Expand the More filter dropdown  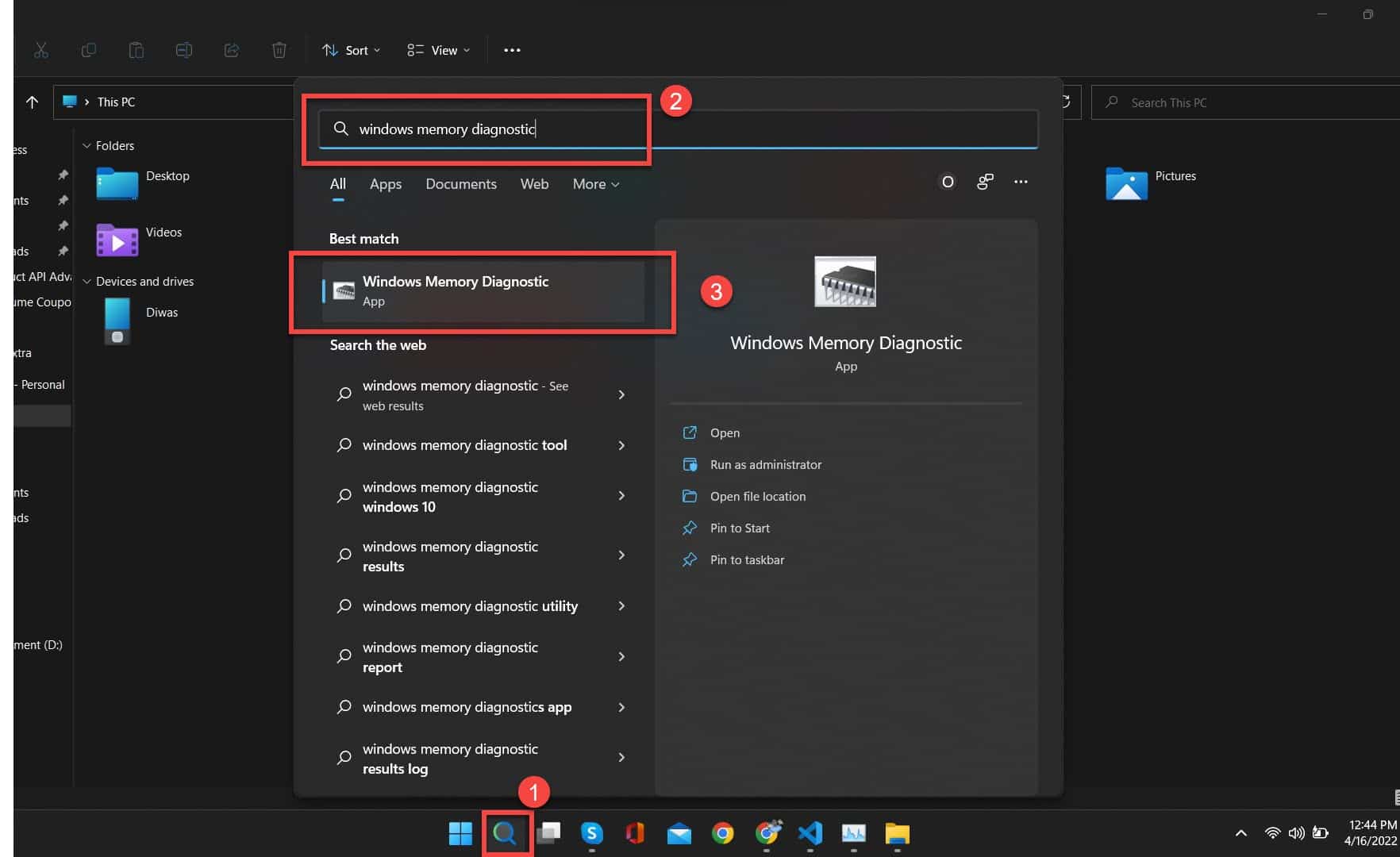[596, 184]
